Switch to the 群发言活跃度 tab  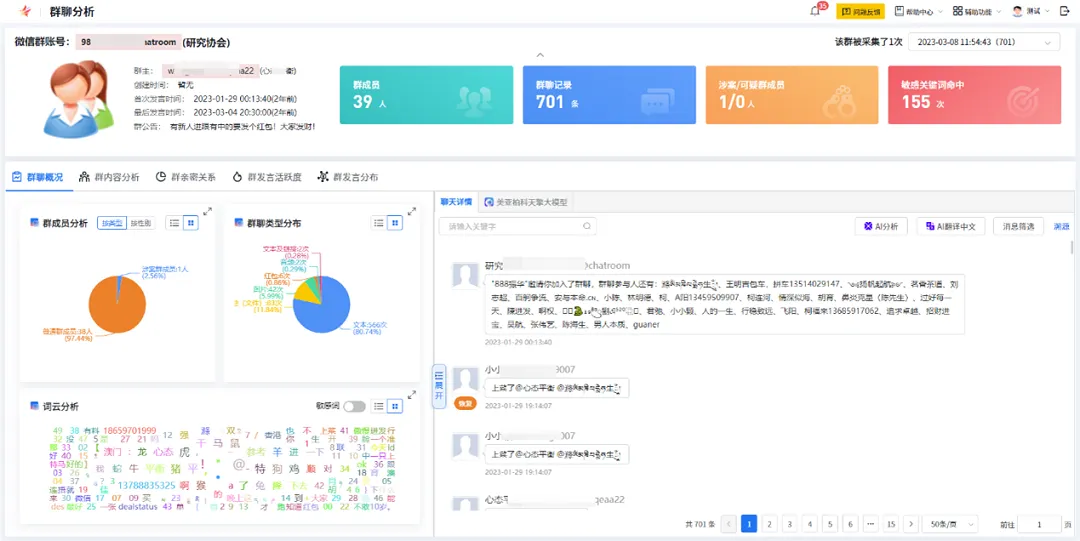[267, 177]
